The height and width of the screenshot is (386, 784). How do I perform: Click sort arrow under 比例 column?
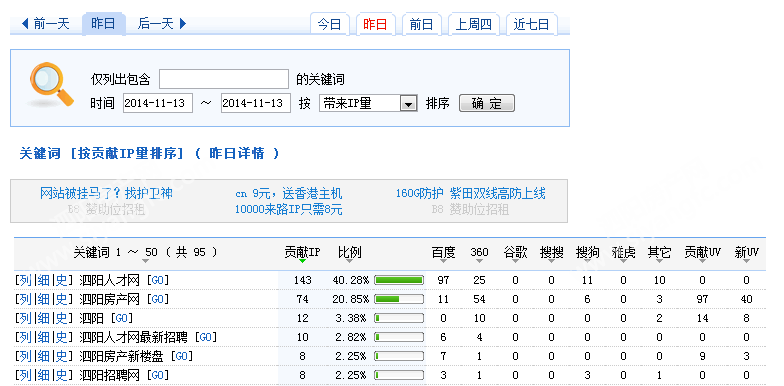tap(350, 261)
